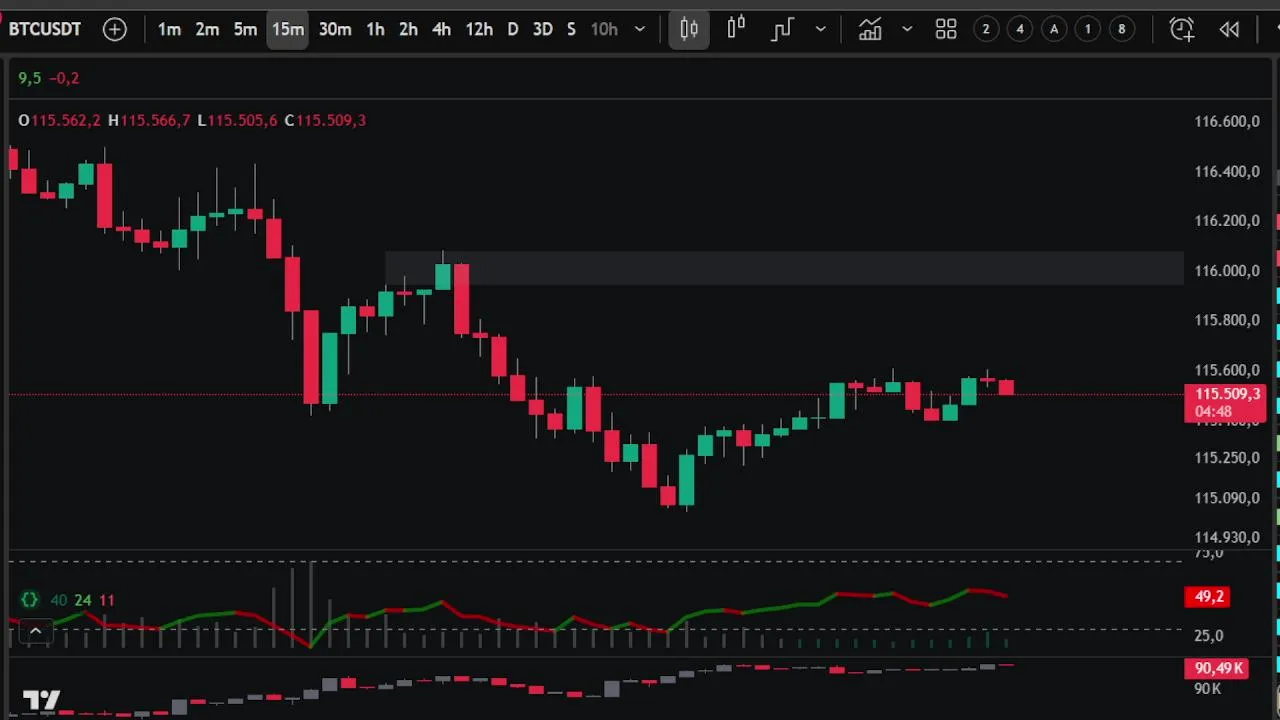Switch to the 1m timeframe
This screenshot has width=1280, height=720.
(169, 29)
